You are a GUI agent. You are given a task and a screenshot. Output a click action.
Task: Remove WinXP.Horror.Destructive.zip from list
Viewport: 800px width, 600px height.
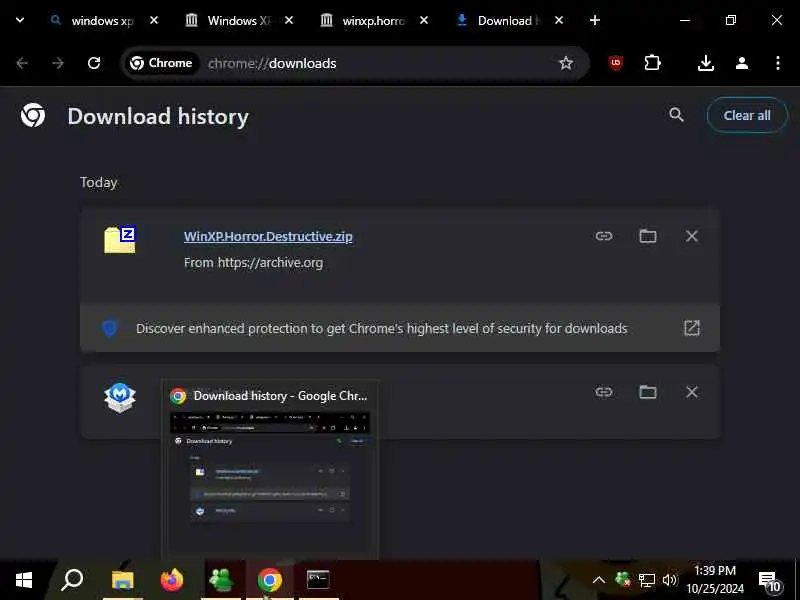tap(691, 236)
